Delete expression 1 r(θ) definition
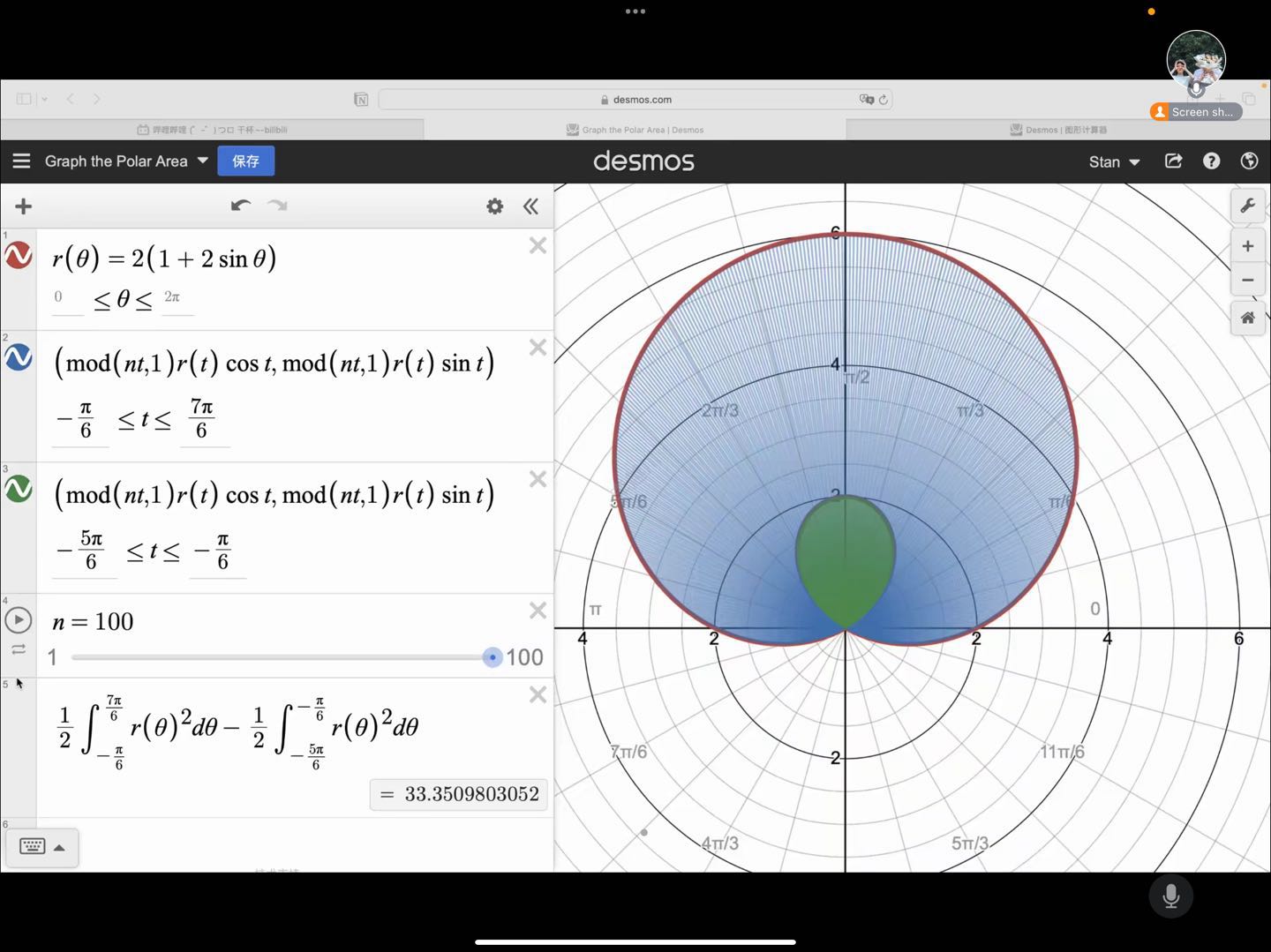The image size is (1271, 952). tap(538, 246)
